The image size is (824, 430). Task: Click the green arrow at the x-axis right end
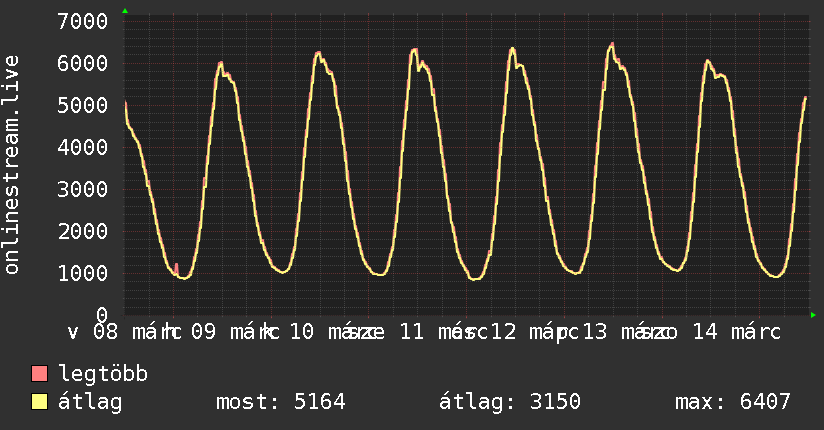coord(813,315)
